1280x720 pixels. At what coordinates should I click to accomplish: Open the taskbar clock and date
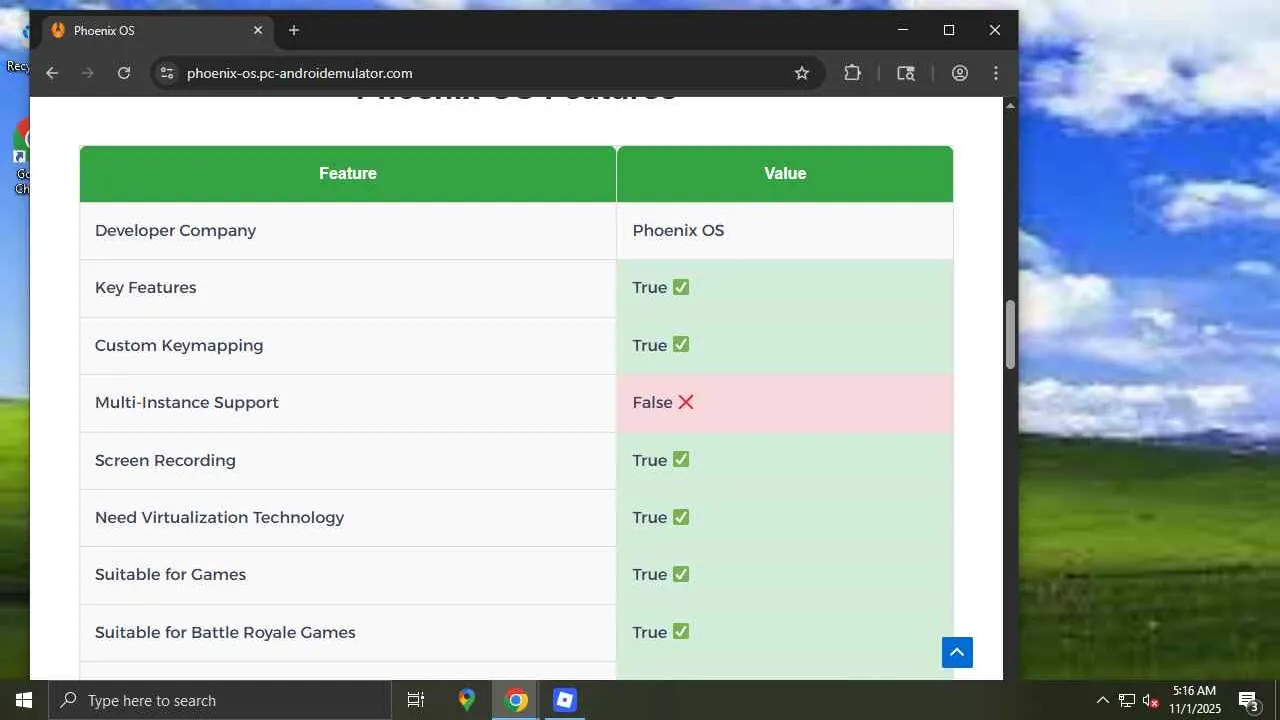[1195, 700]
